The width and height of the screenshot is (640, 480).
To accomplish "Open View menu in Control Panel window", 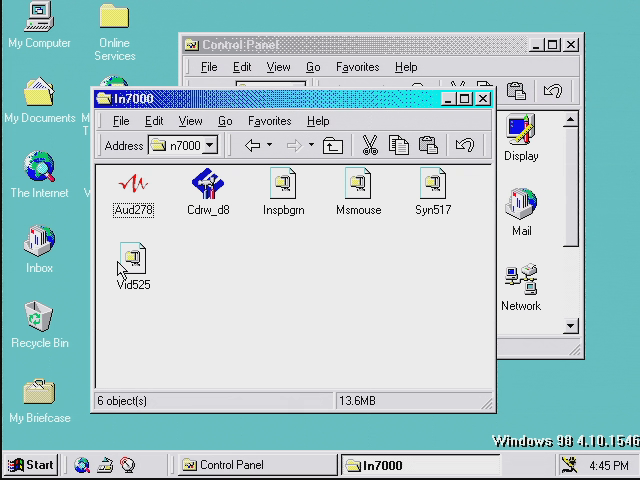I will [x=278, y=67].
